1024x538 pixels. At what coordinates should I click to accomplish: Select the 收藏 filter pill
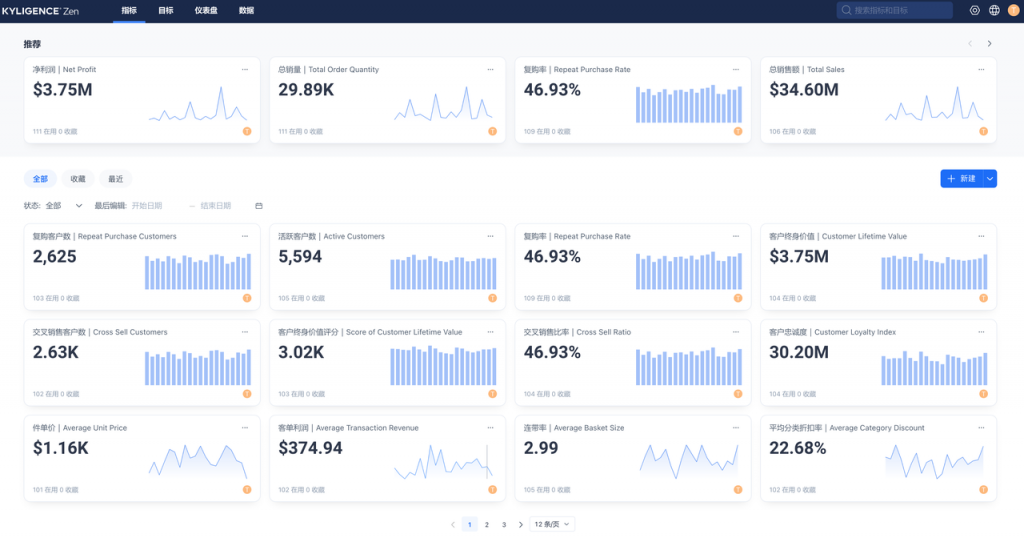(x=78, y=179)
